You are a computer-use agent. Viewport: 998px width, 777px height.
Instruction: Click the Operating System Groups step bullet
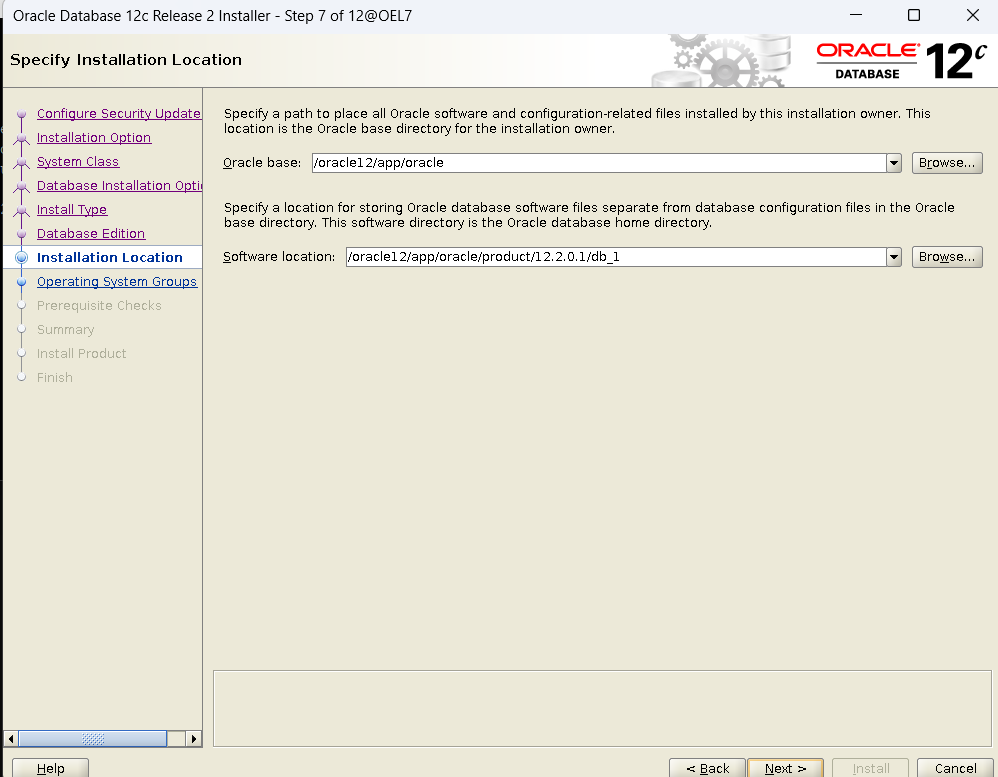pyautogui.click(x=22, y=281)
